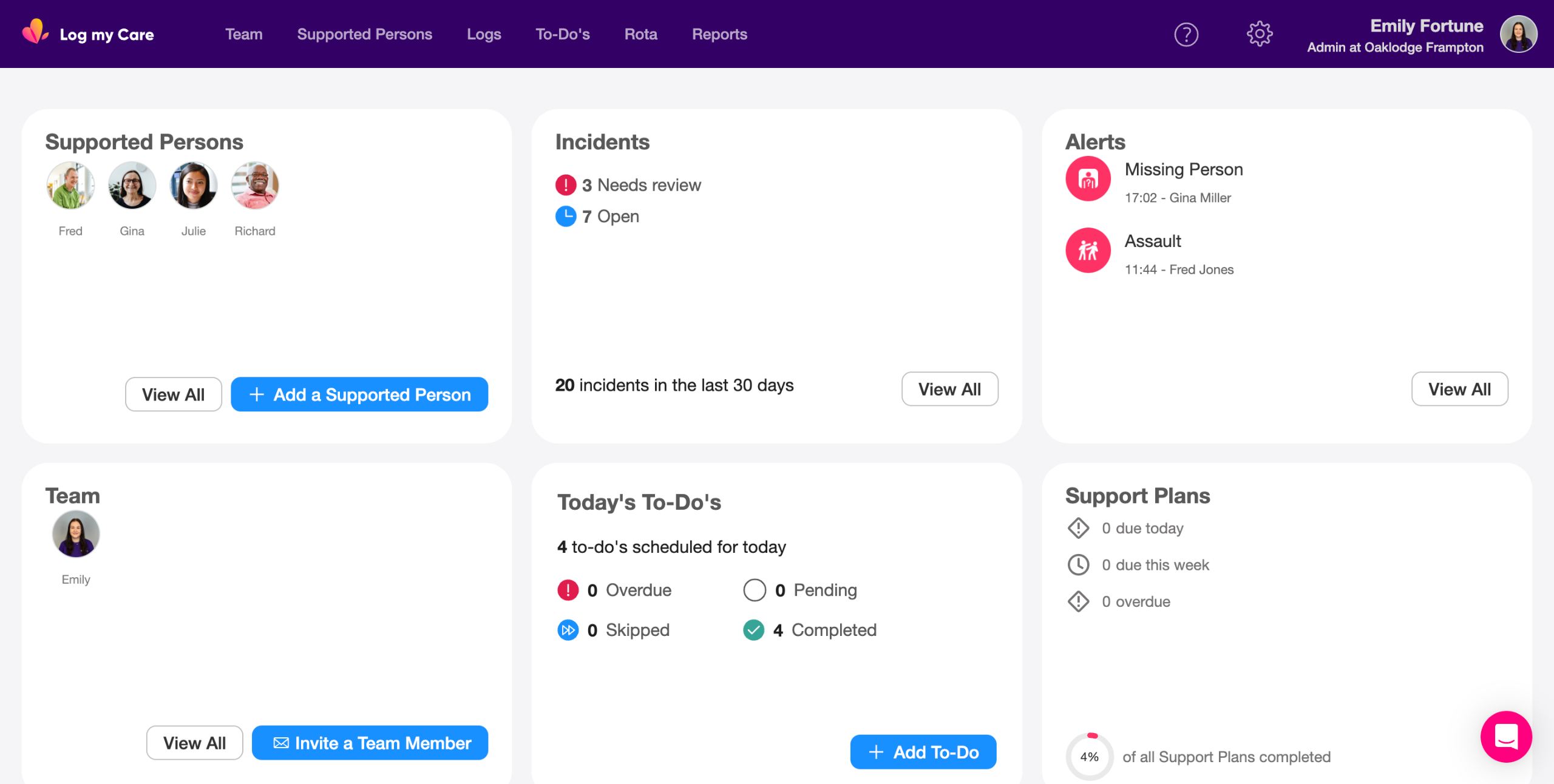Viewport: 1554px width, 784px height.
Task: Click the Missing Person alert icon
Action: tap(1088, 179)
